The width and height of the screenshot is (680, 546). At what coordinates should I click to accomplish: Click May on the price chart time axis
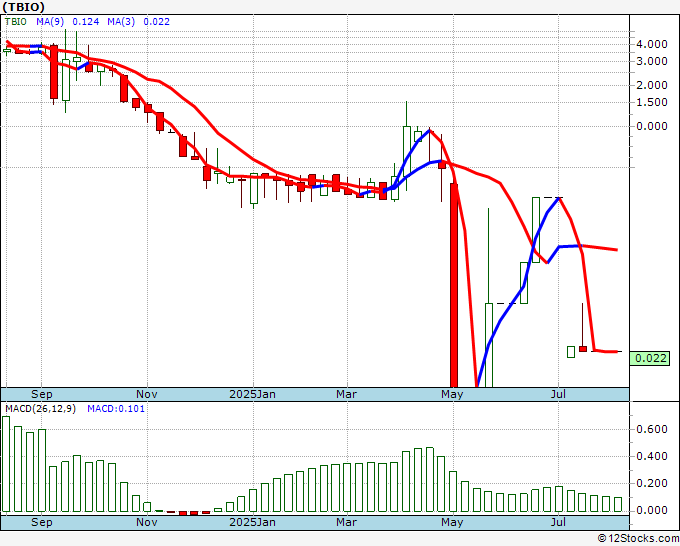point(452,394)
